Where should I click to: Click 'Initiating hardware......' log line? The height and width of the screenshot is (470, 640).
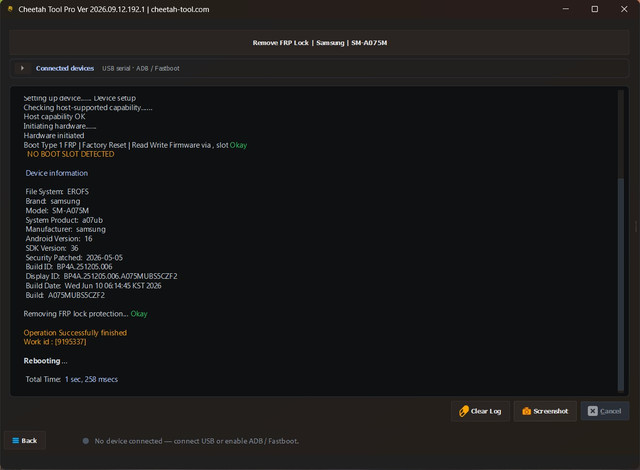pos(60,126)
